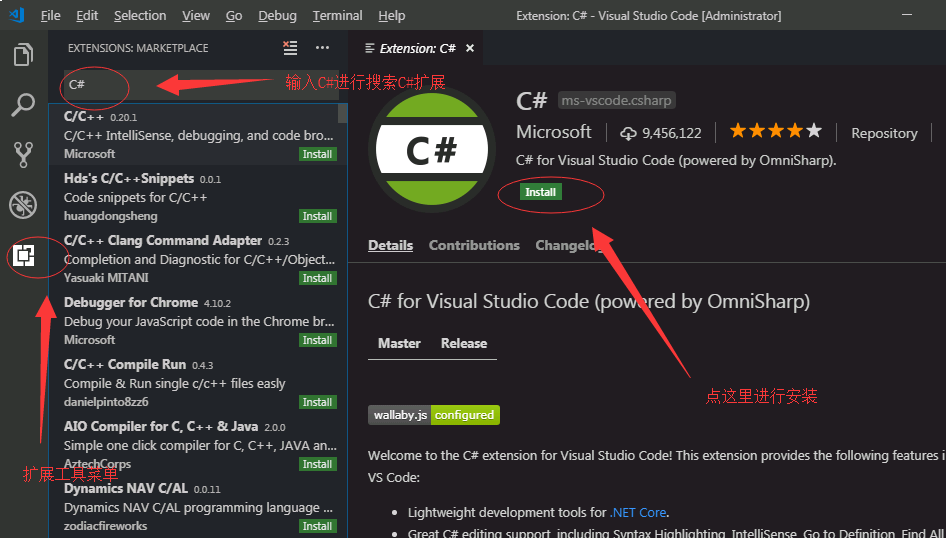Image resolution: width=946 pixels, height=538 pixels.
Task: Click the extension search box containing C#
Action: click(200, 84)
